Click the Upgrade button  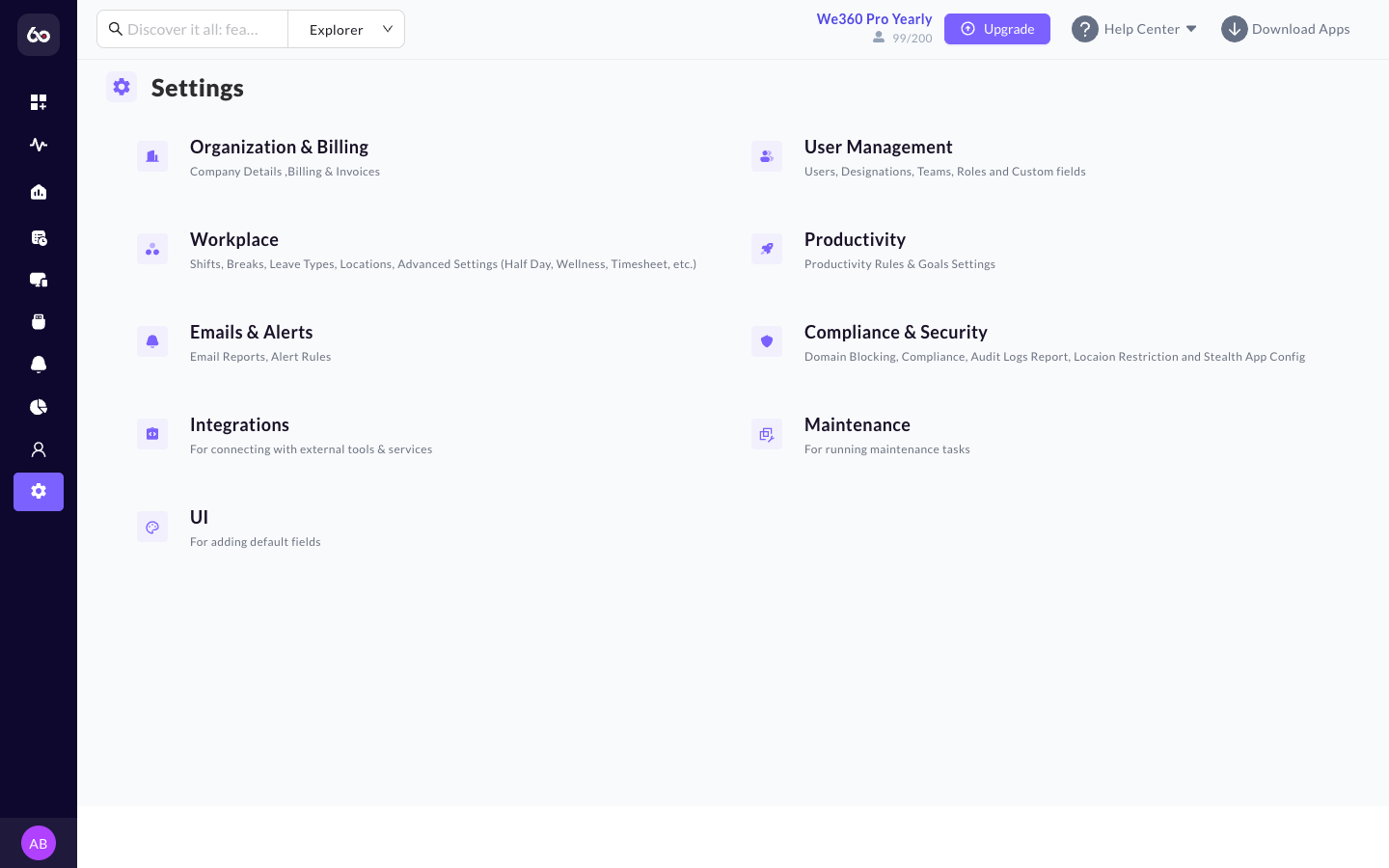[x=997, y=29]
